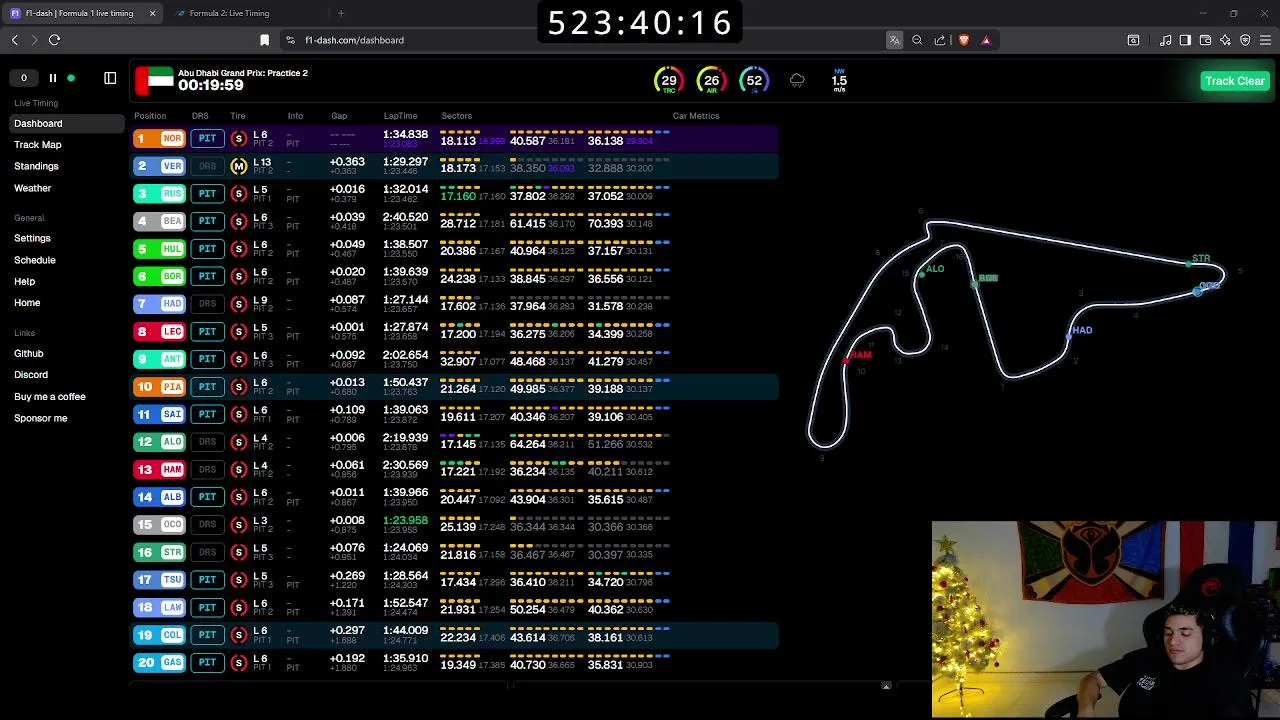The width and height of the screenshot is (1280, 720).
Task: Click the Sectors column header
Action: point(456,116)
